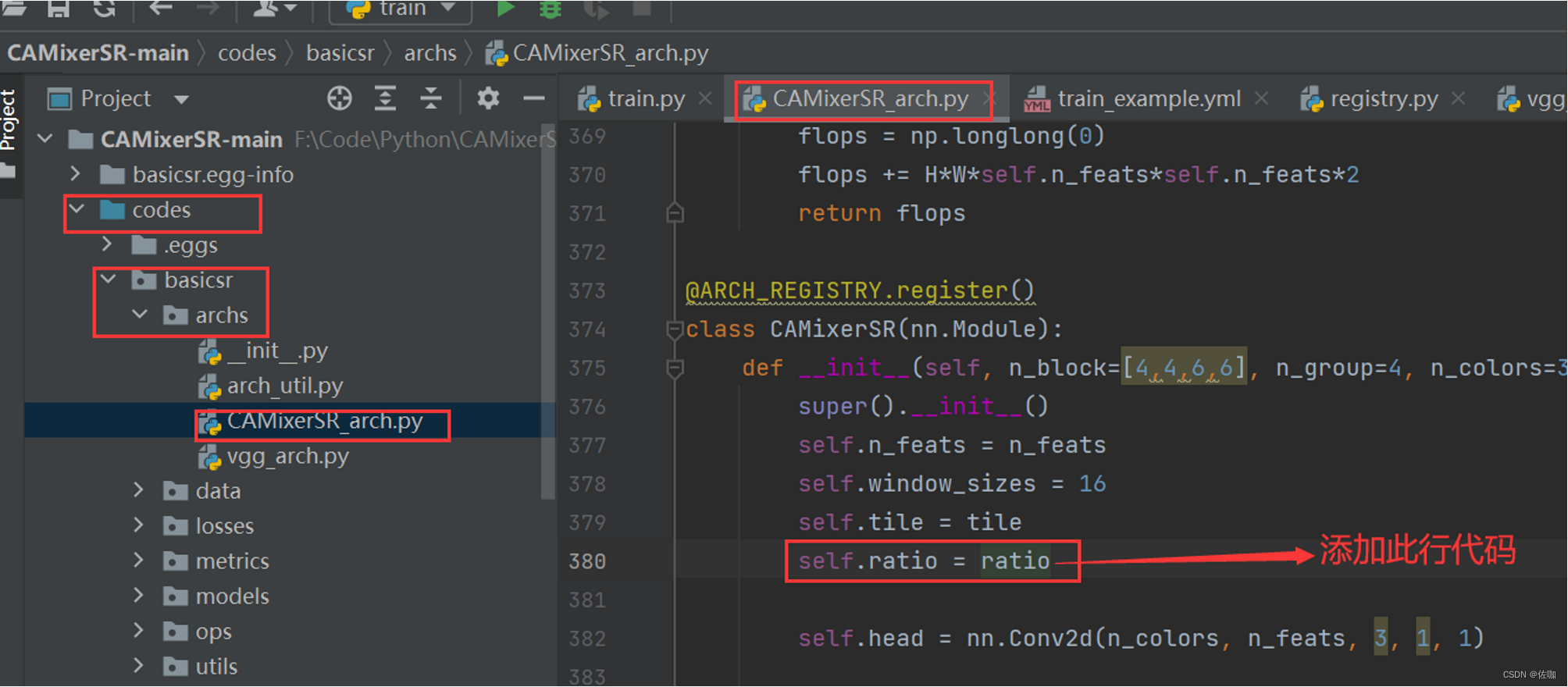Click on 'self.ratio = ratio' code line
Screen dimensions: 1568x687
click(x=924, y=561)
